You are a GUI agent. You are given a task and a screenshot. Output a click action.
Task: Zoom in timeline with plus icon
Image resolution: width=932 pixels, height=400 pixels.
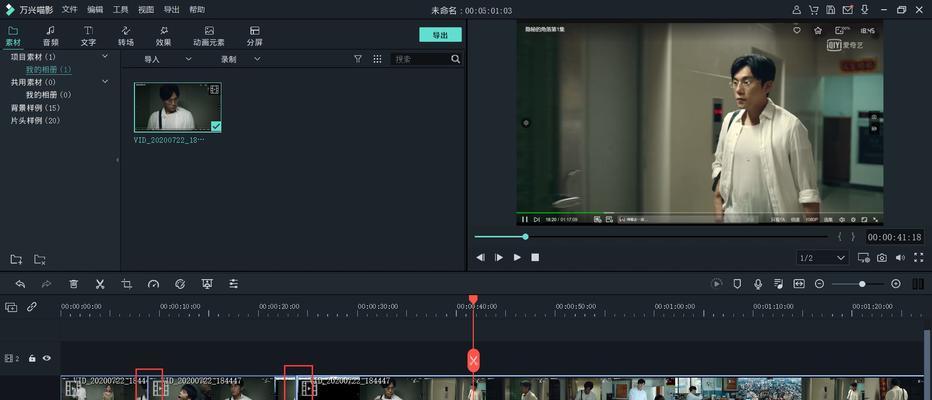click(896, 284)
